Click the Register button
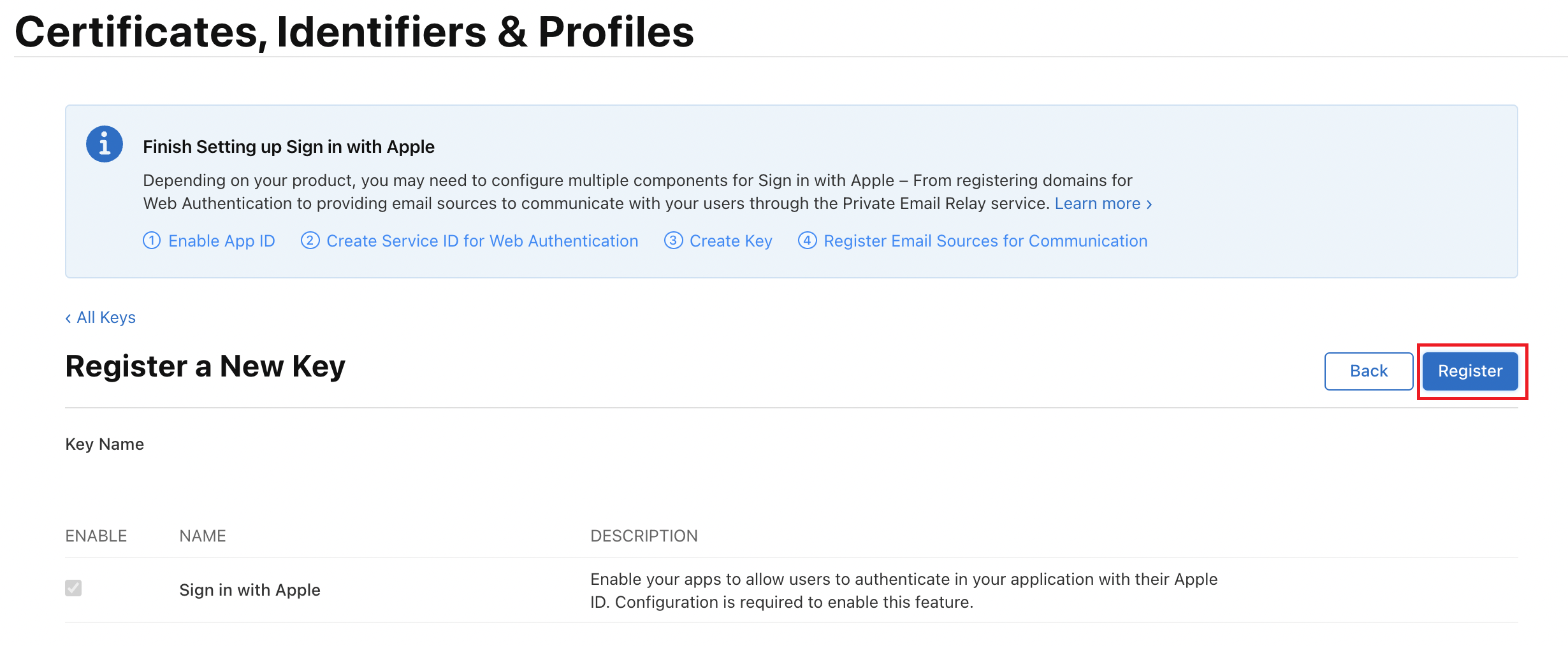The height and width of the screenshot is (646, 1568). pyautogui.click(x=1470, y=371)
